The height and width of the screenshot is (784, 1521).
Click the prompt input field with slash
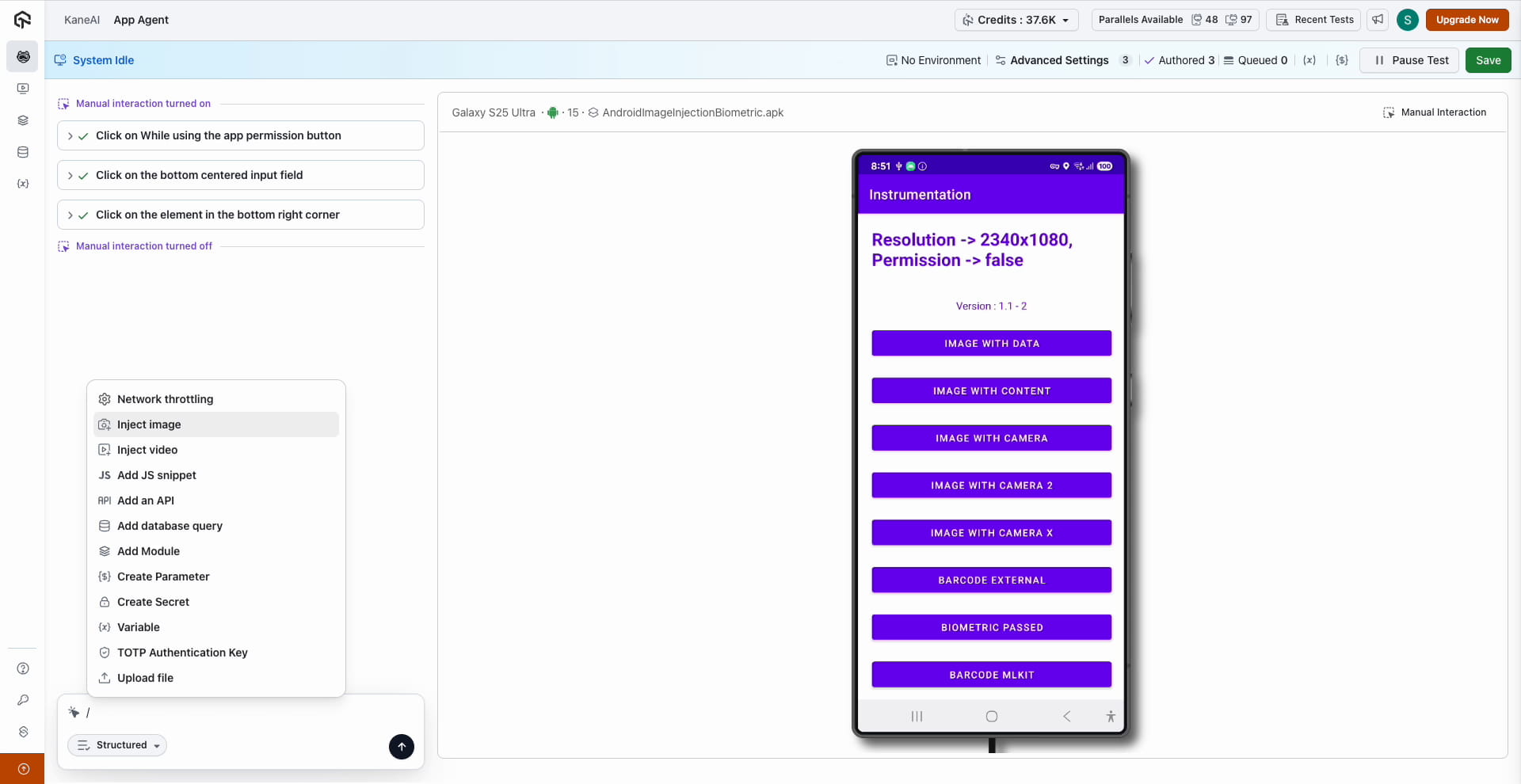(x=238, y=713)
